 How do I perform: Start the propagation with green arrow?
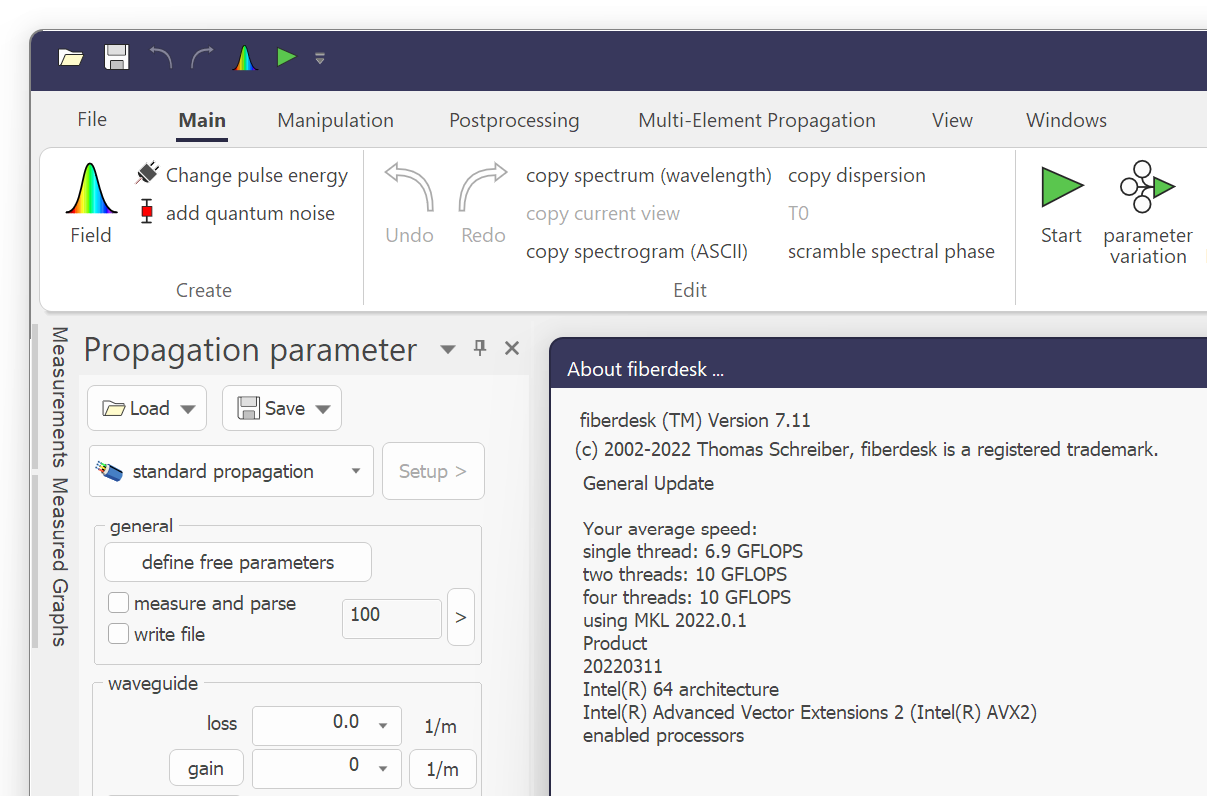[1061, 204]
